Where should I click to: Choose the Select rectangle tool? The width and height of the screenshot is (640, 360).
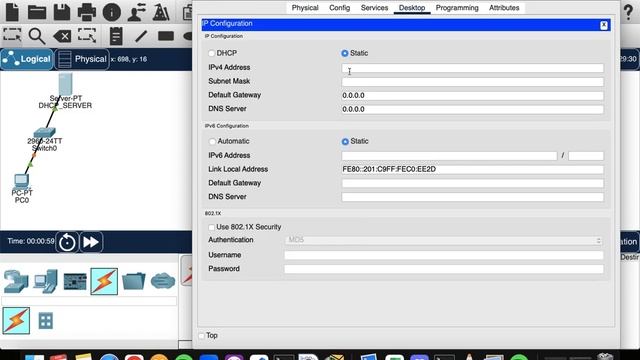(12, 36)
